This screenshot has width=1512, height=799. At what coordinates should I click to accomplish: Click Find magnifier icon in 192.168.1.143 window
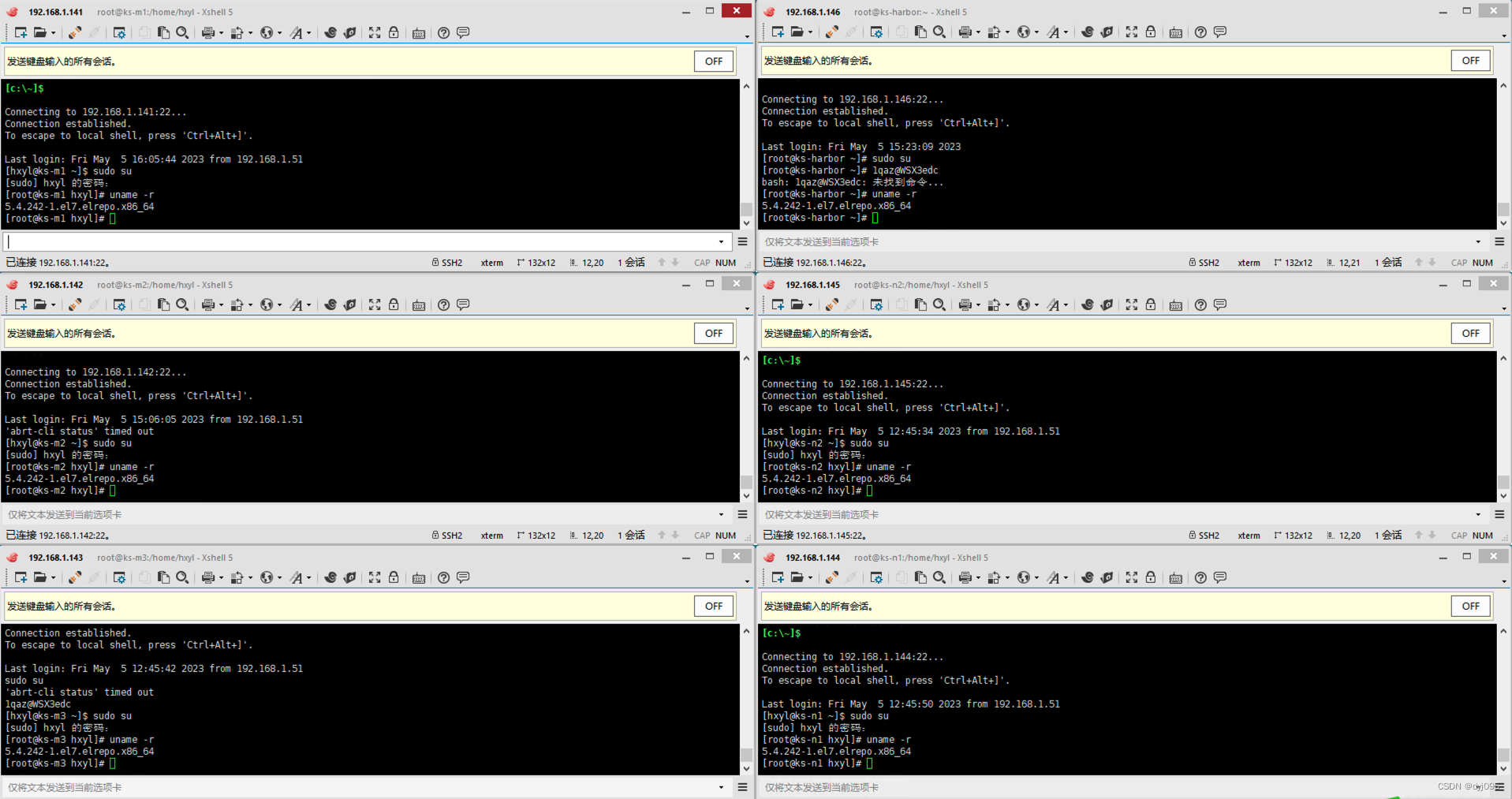click(182, 577)
